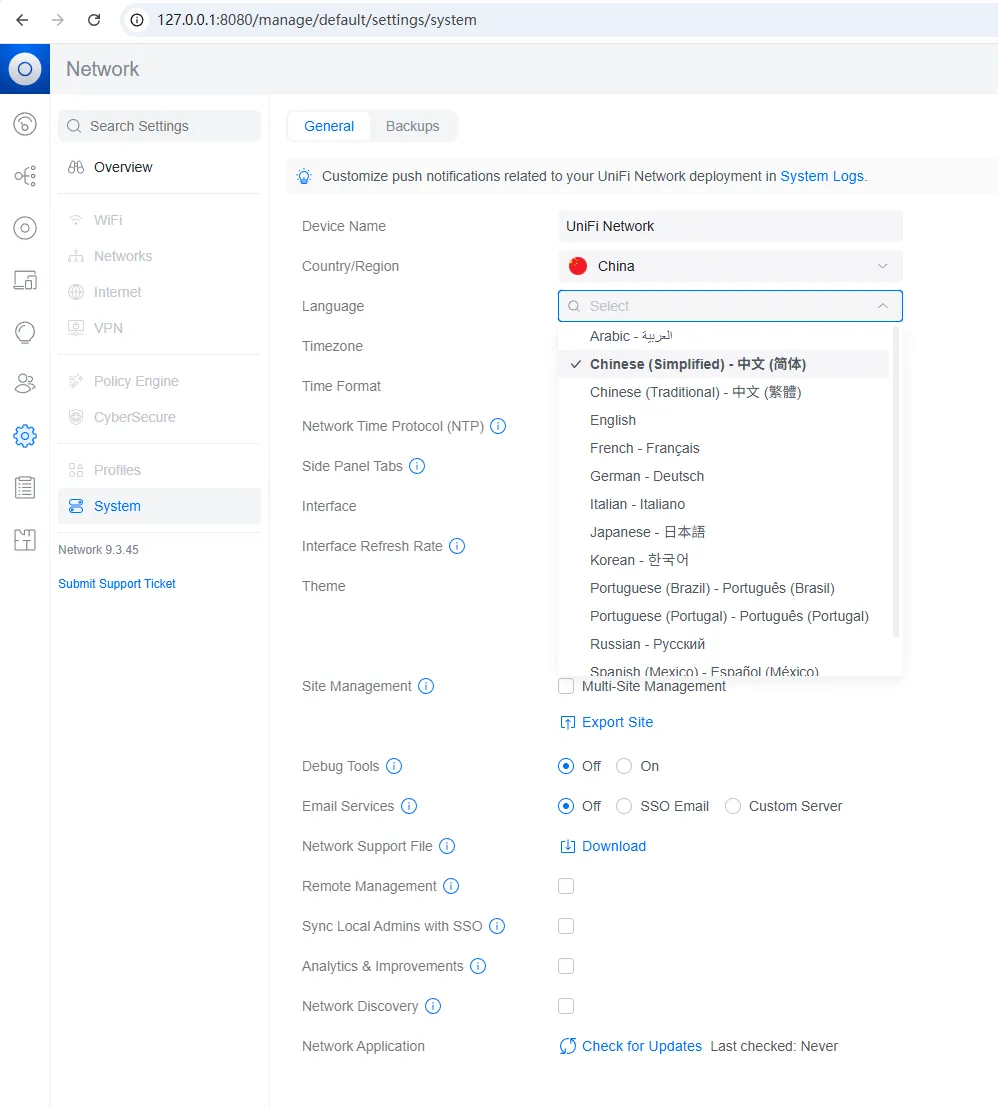Click Submit Support Ticket link
998x1108 pixels.
point(117,584)
